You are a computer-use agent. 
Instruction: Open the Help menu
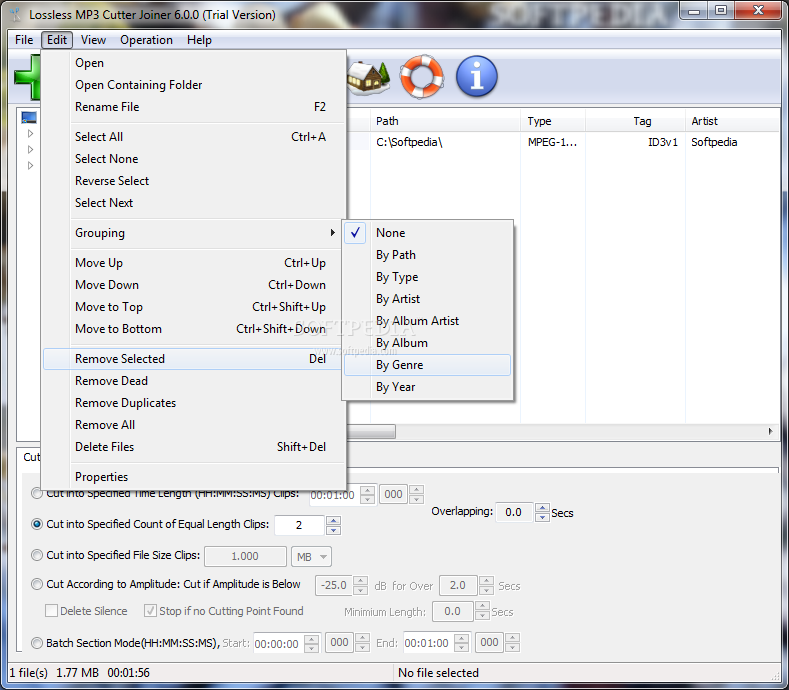click(x=199, y=40)
